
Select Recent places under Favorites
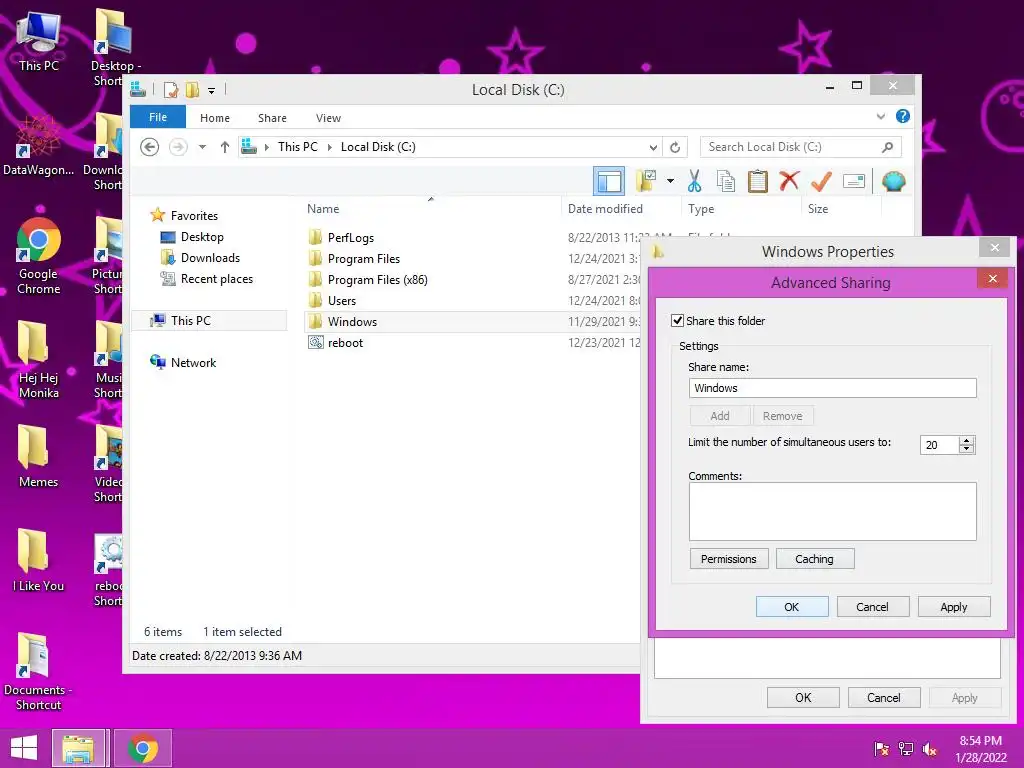coord(217,279)
